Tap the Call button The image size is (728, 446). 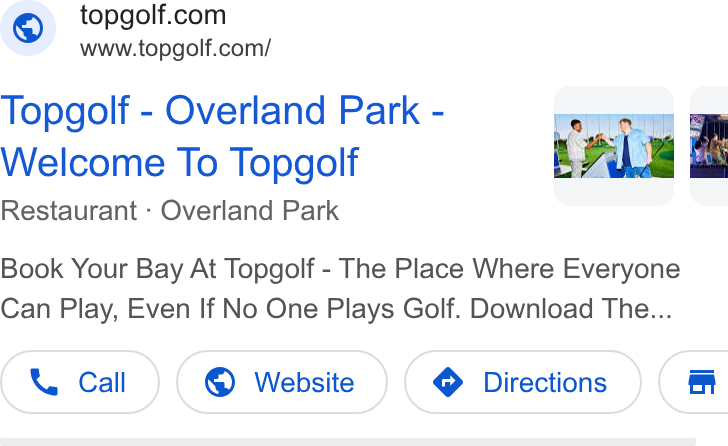(80, 382)
